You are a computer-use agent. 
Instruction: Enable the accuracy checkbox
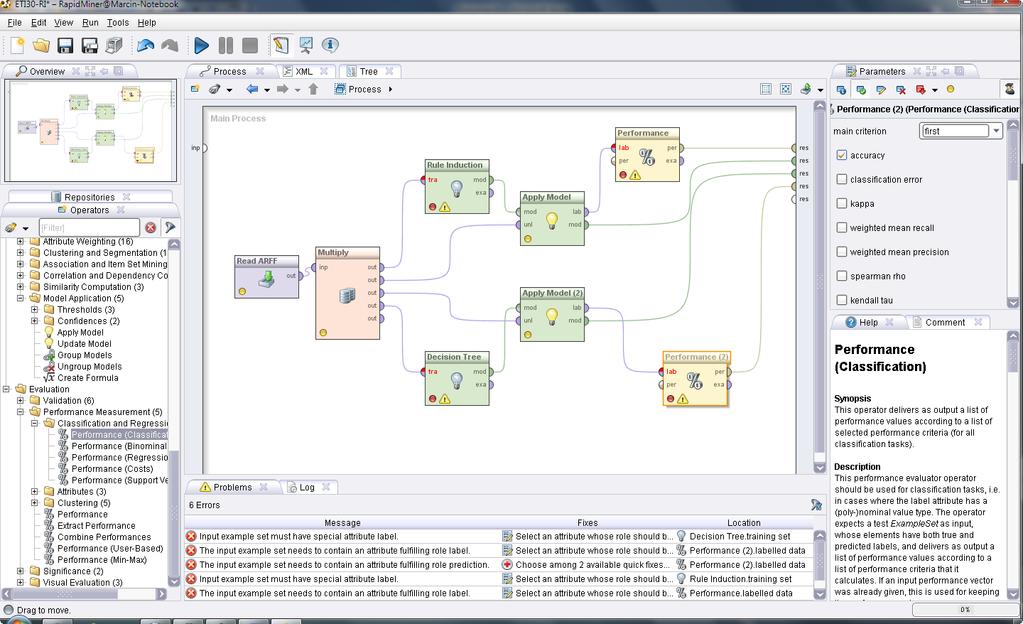coord(842,155)
